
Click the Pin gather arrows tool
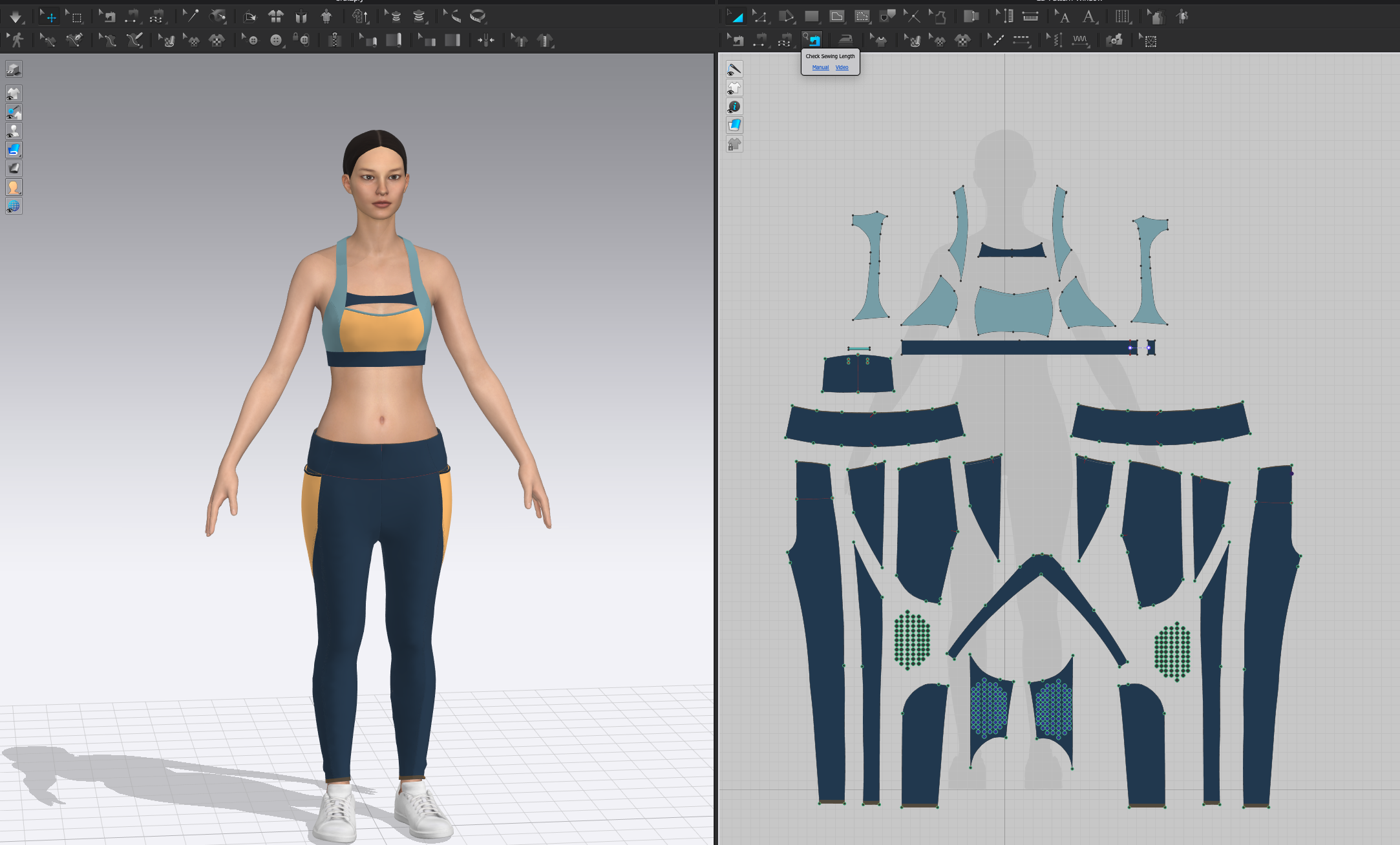pos(485,41)
